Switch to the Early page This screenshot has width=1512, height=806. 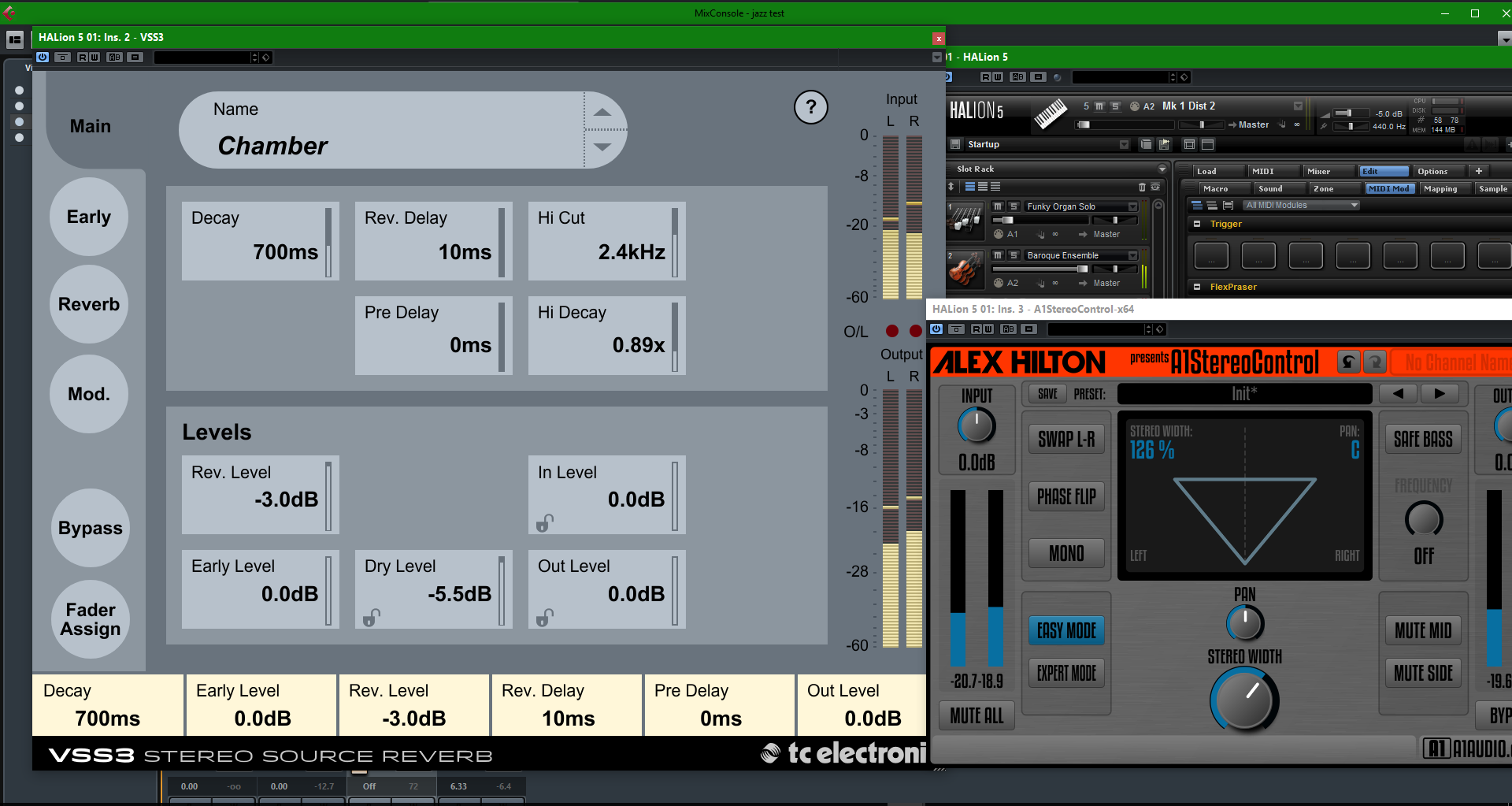click(89, 217)
